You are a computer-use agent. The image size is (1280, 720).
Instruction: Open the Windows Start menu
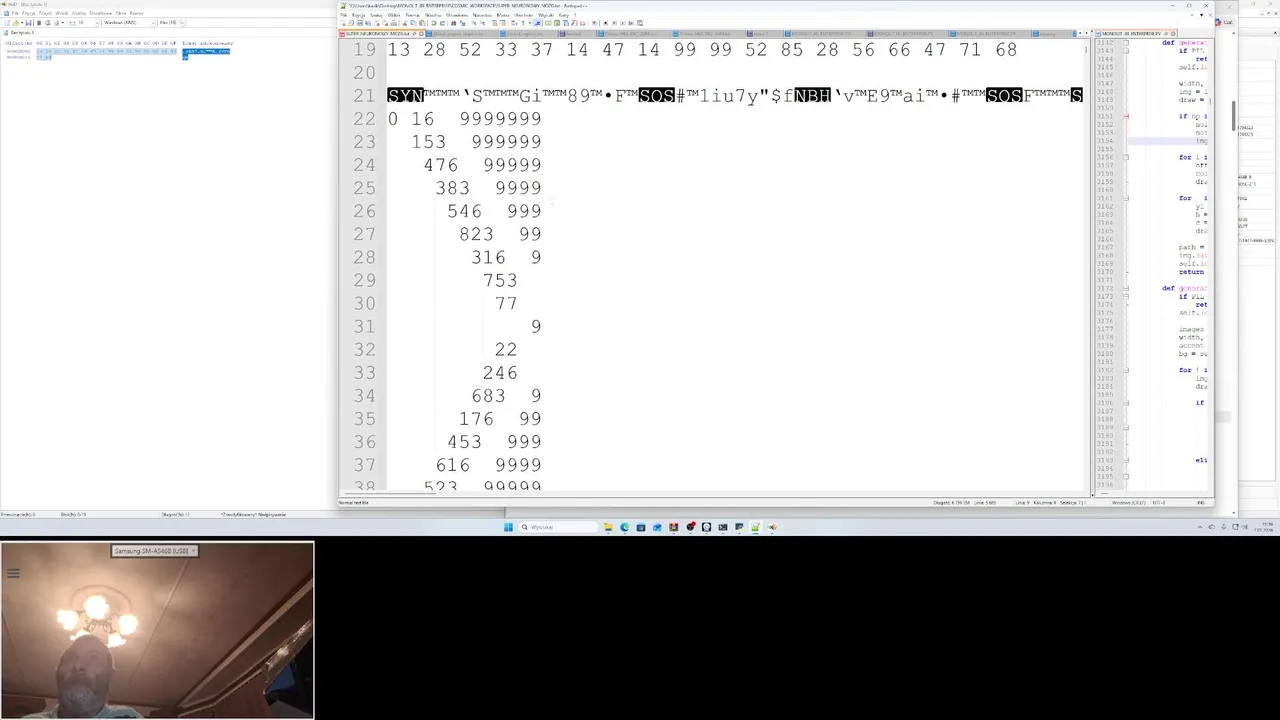point(508,527)
